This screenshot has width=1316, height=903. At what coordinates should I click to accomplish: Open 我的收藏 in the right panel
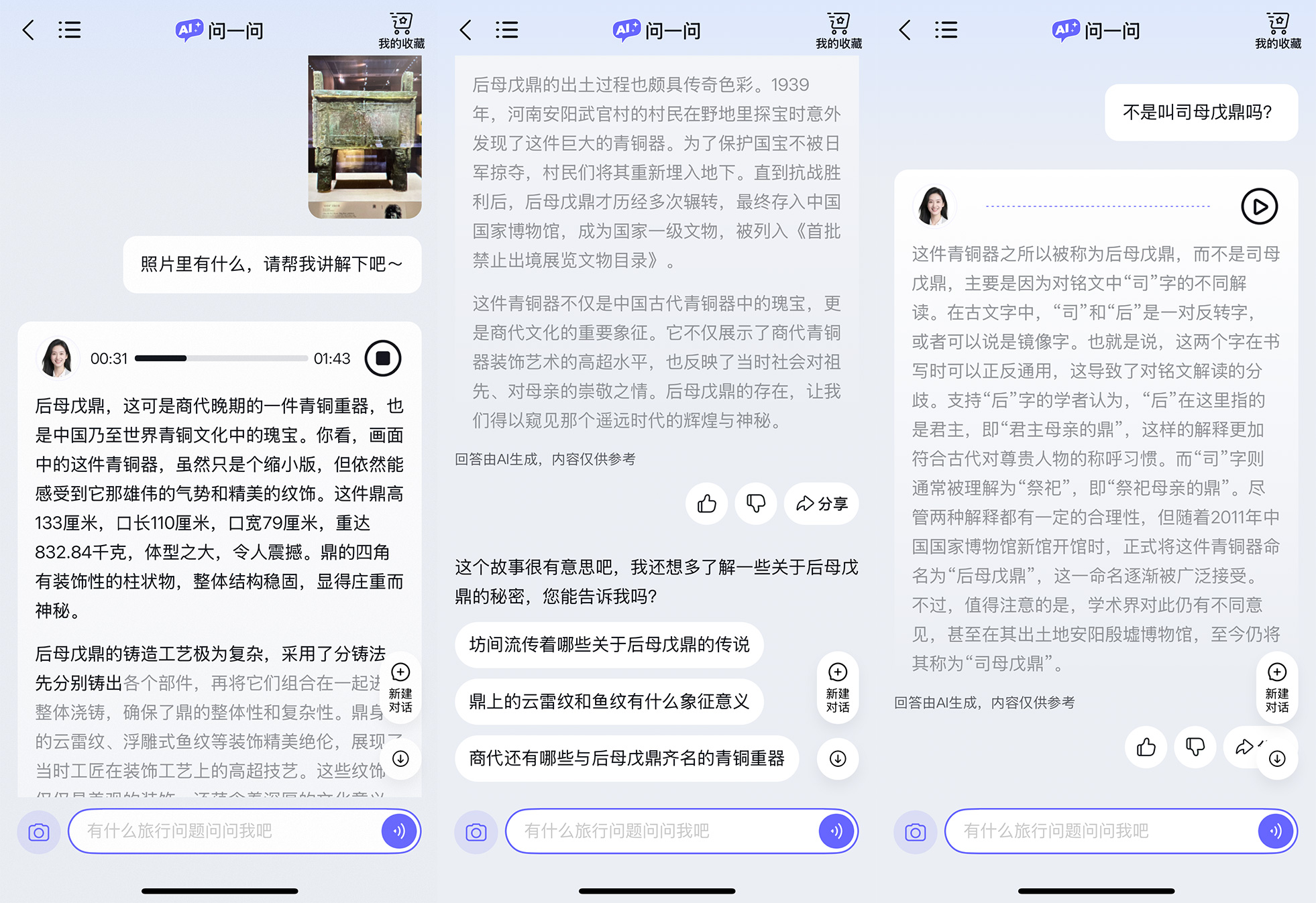point(1278,31)
